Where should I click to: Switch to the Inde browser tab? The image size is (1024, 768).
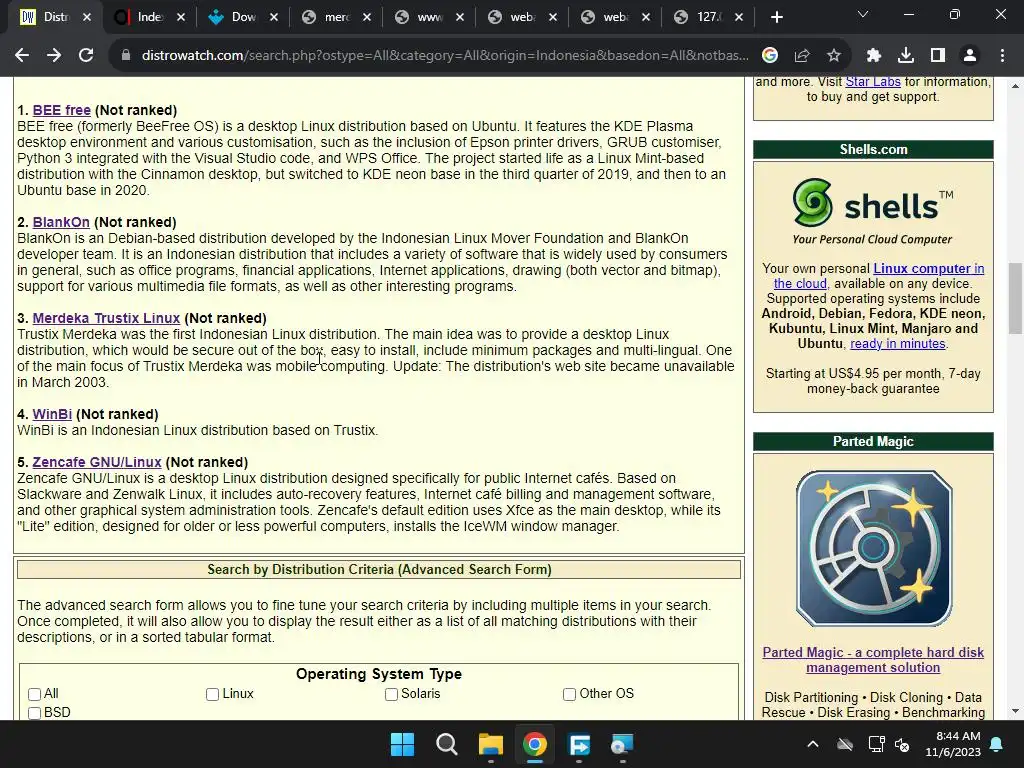tap(149, 18)
